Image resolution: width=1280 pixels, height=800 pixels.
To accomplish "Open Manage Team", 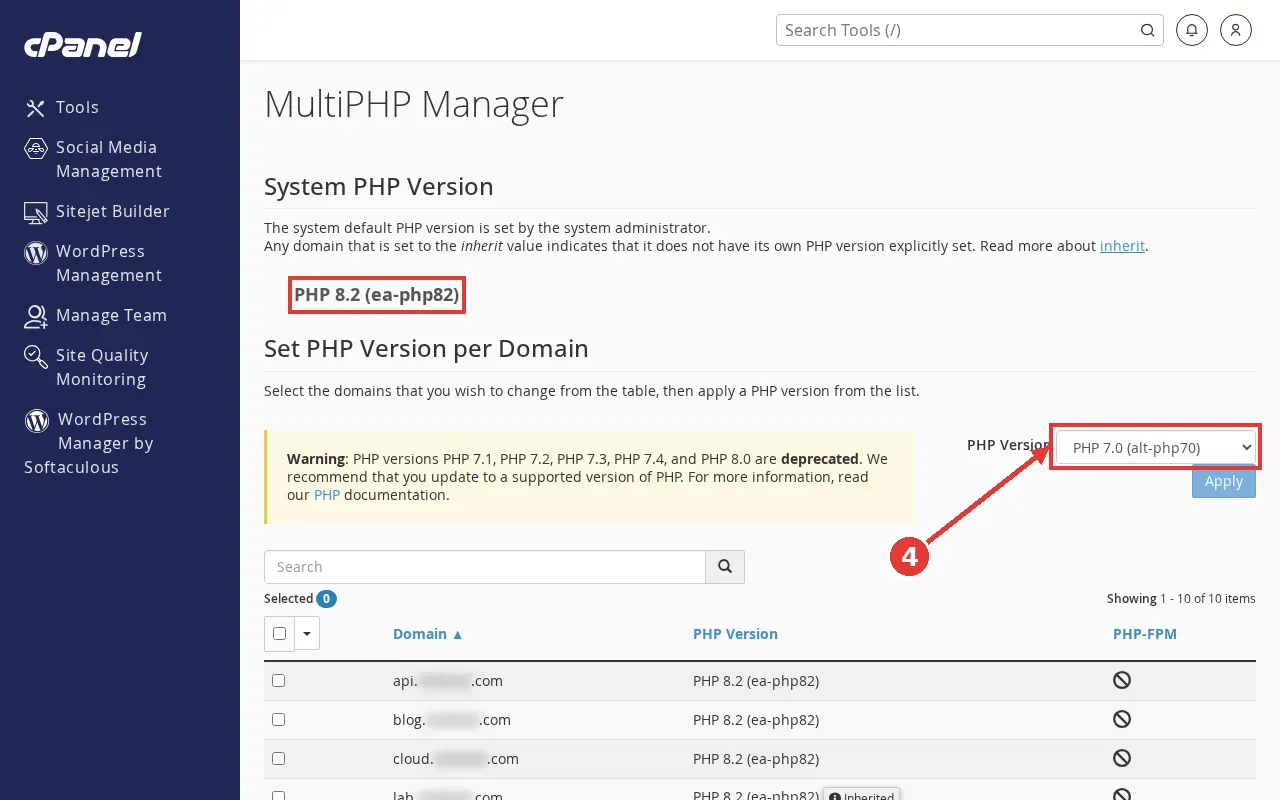I will point(111,315).
